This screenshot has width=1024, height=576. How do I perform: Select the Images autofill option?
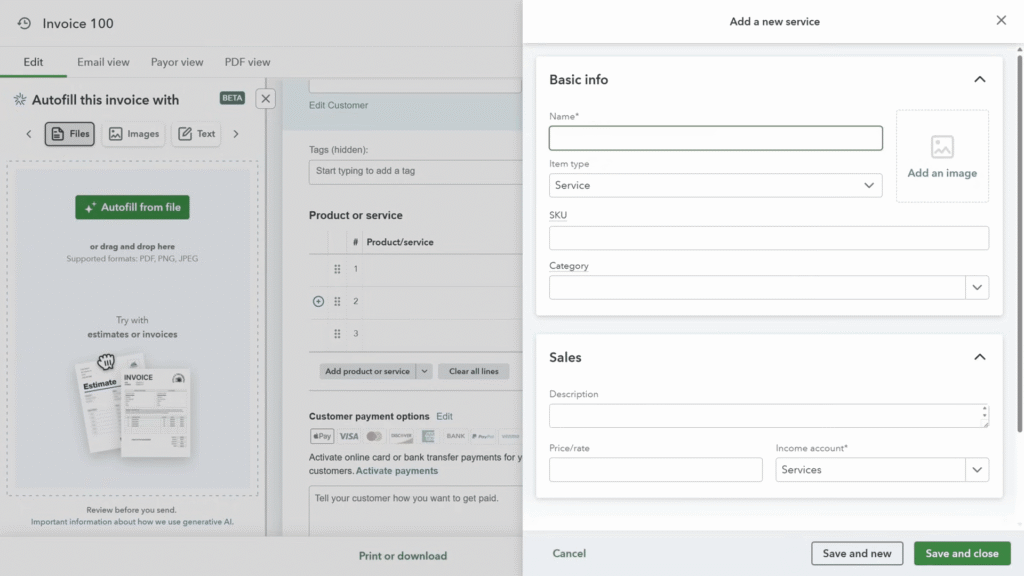(x=134, y=134)
